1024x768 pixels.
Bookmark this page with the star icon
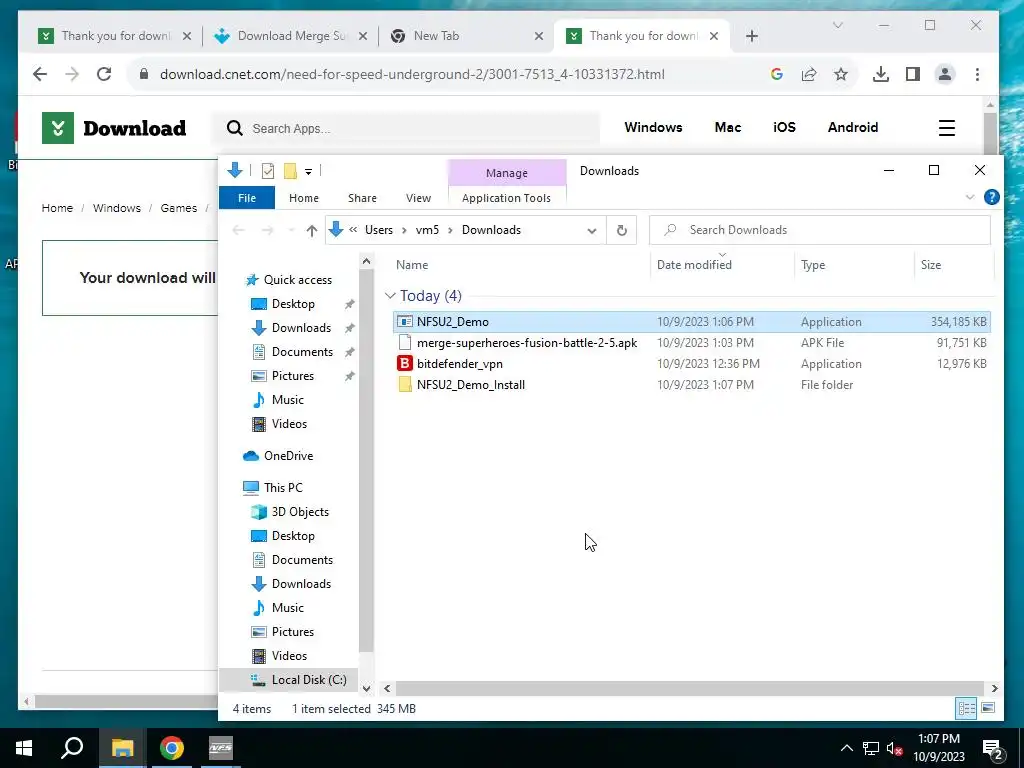tap(840, 74)
